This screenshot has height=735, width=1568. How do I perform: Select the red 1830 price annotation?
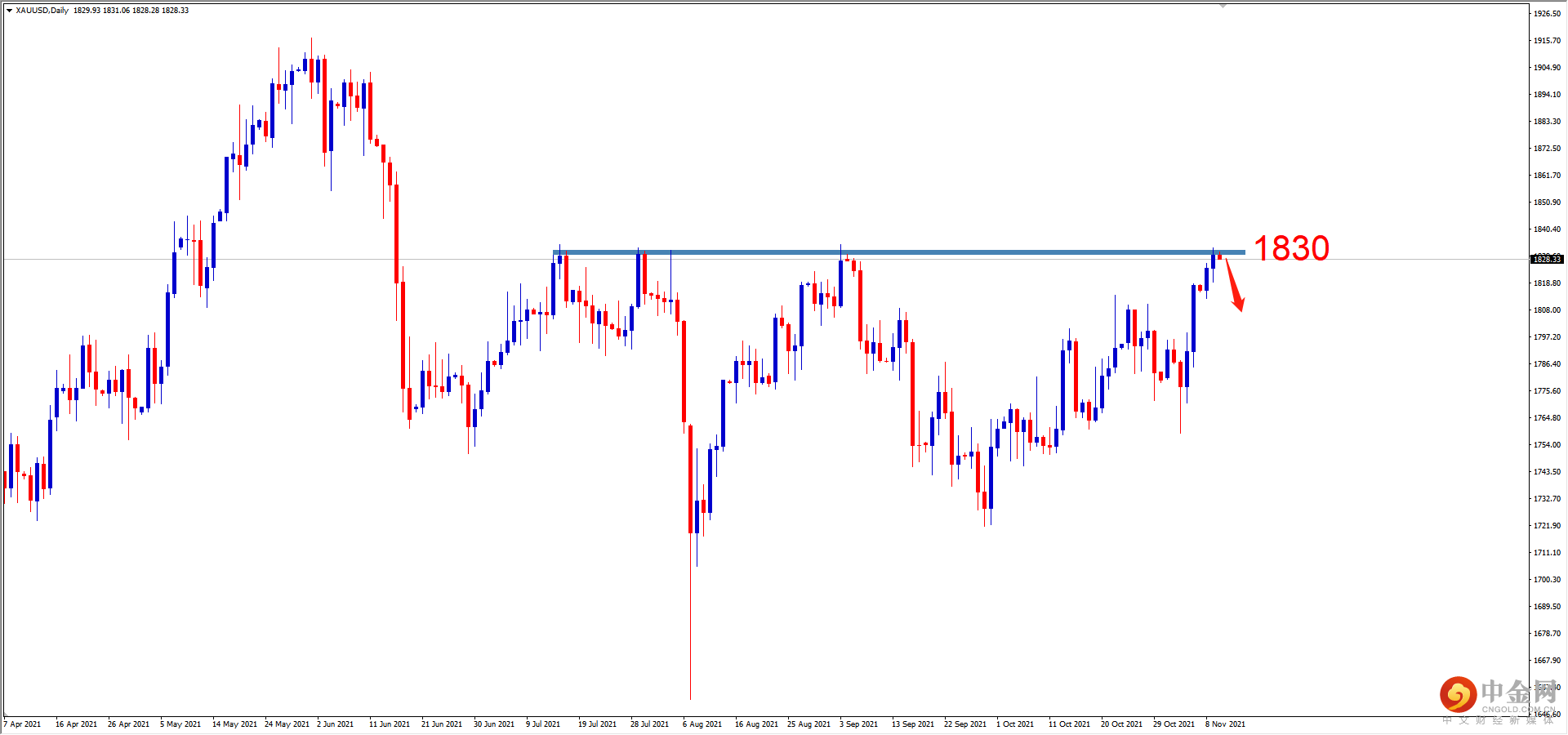click(x=1291, y=248)
